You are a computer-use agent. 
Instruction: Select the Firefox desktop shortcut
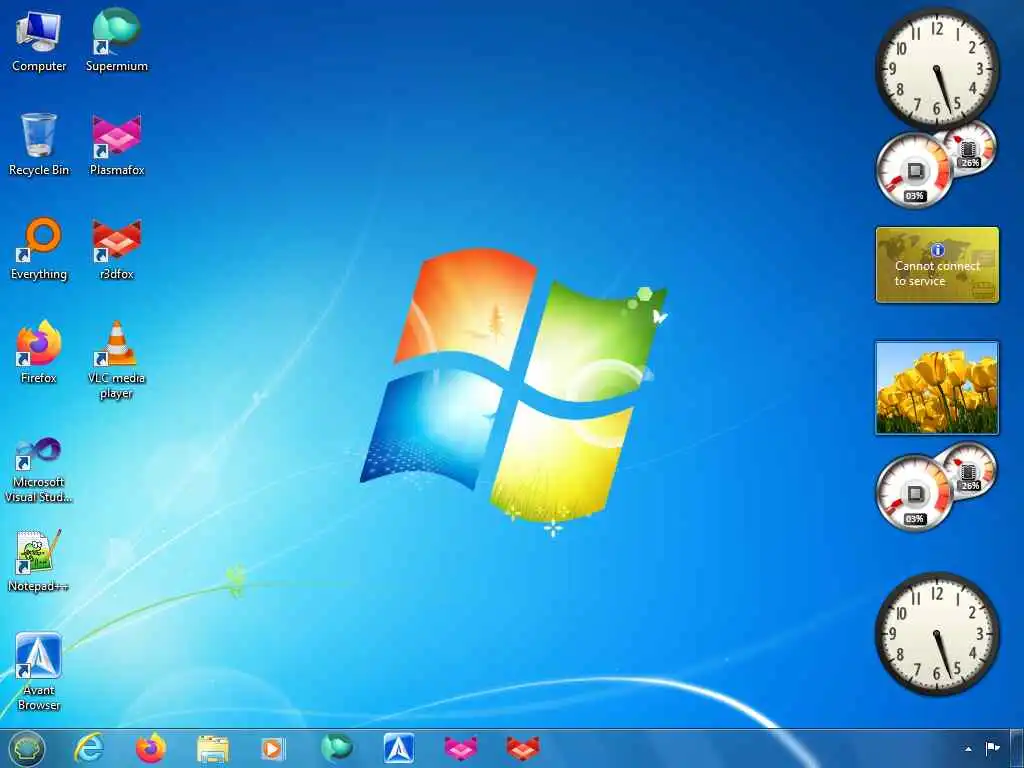coord(39,353)
